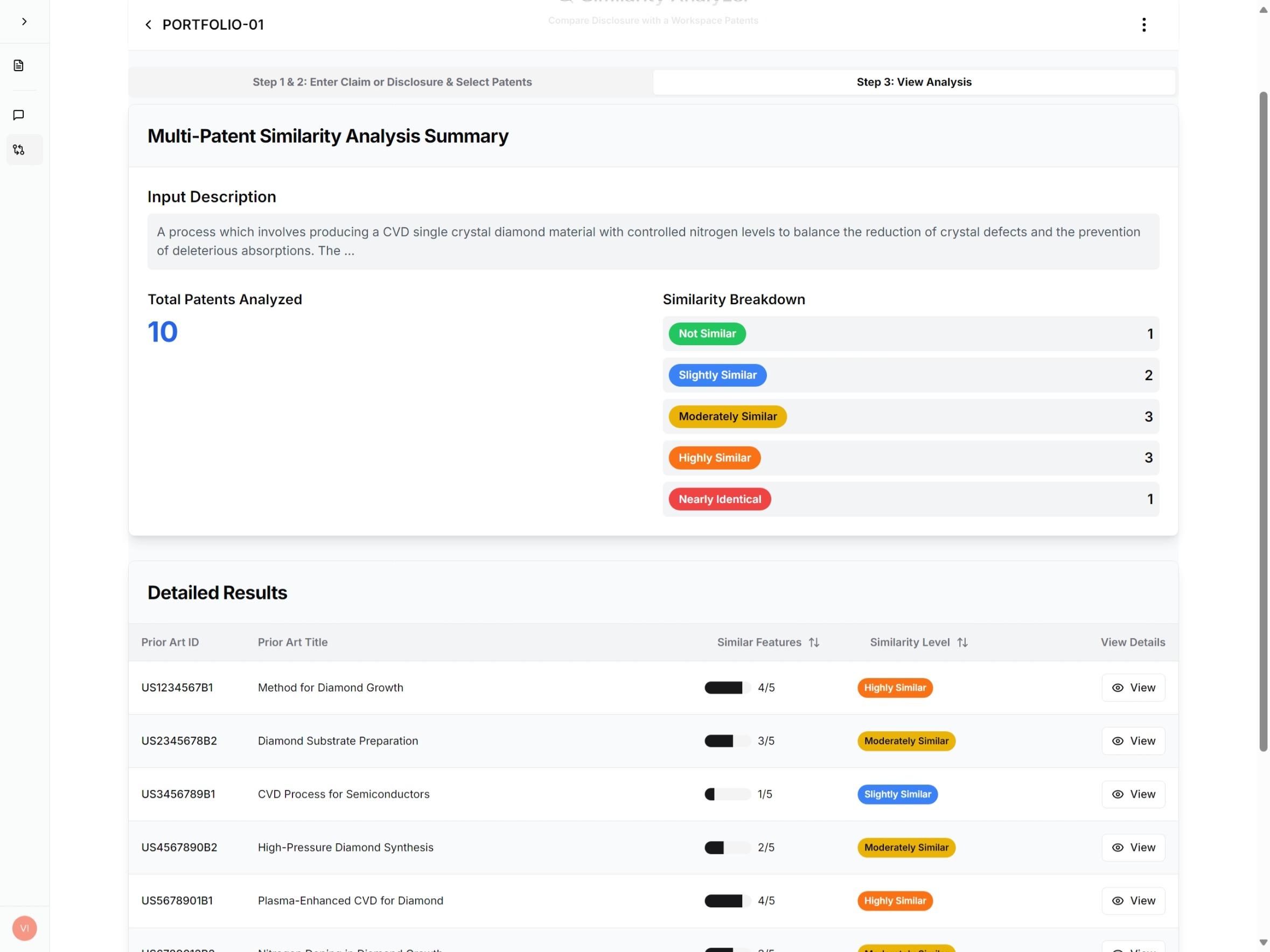This screenshot has height=952, width=1270.
Task: Sort by the Similarity Level column arrows
Action: (x=962, y=642)
